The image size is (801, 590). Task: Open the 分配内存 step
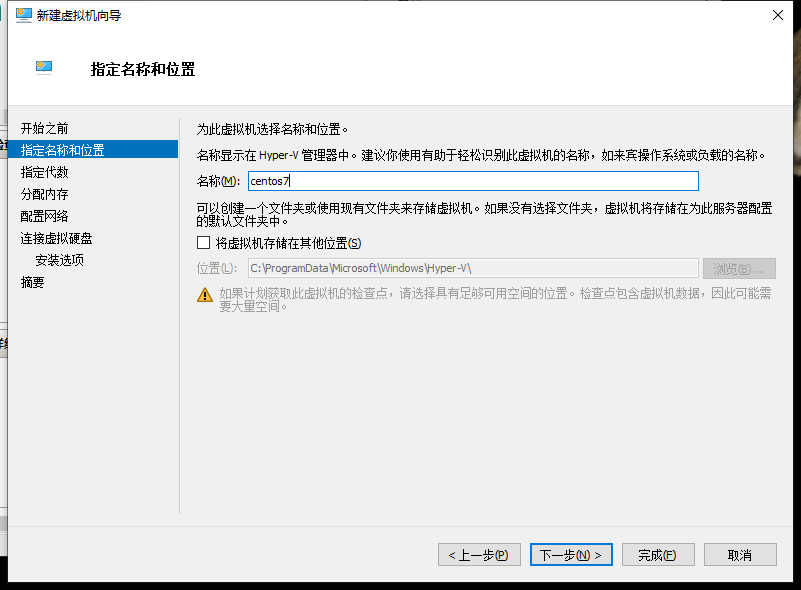pos(44,194)
